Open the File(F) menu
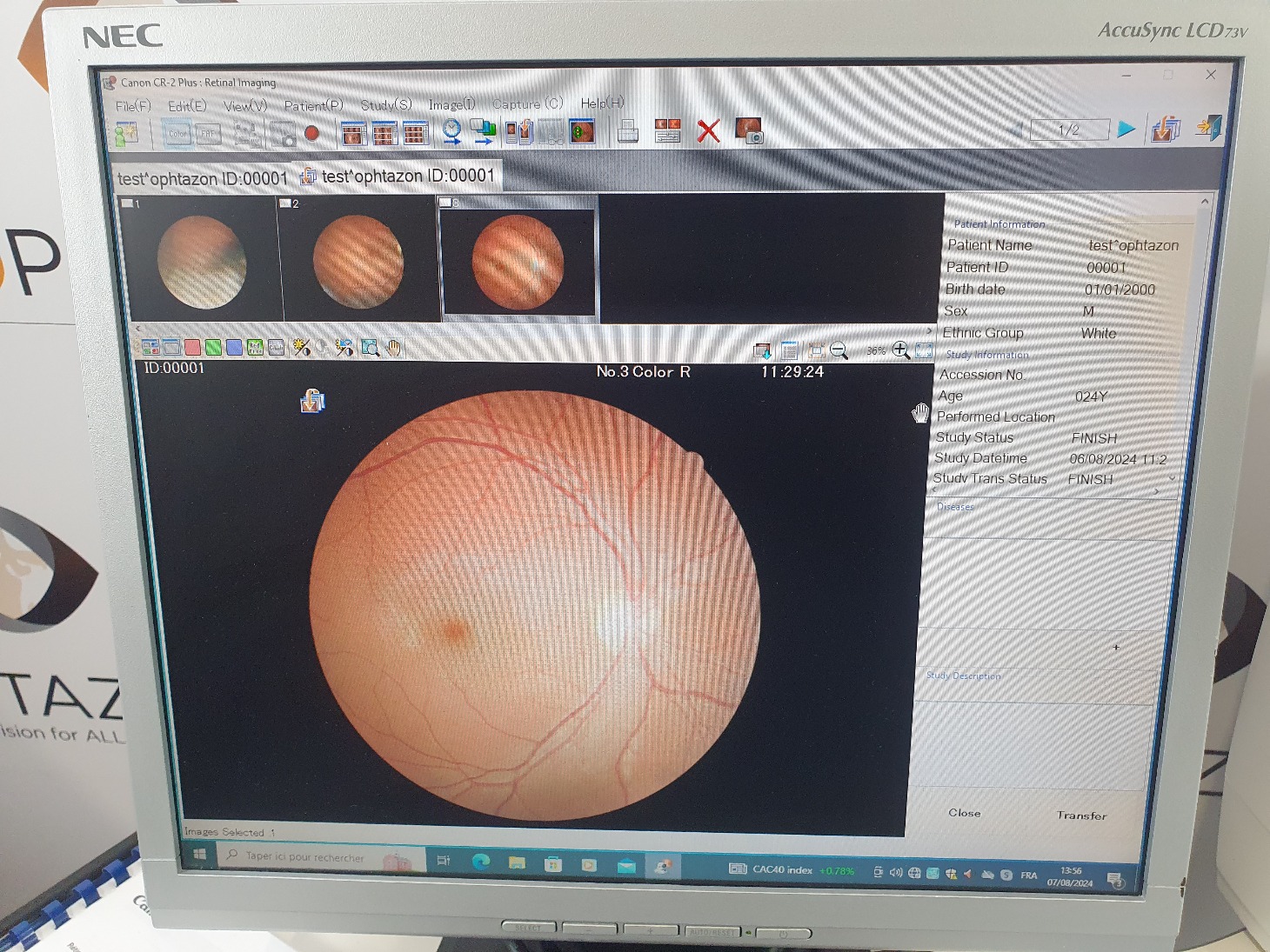Image resolution: width=1270 pixels, height=952 pixels. point(133,106)
